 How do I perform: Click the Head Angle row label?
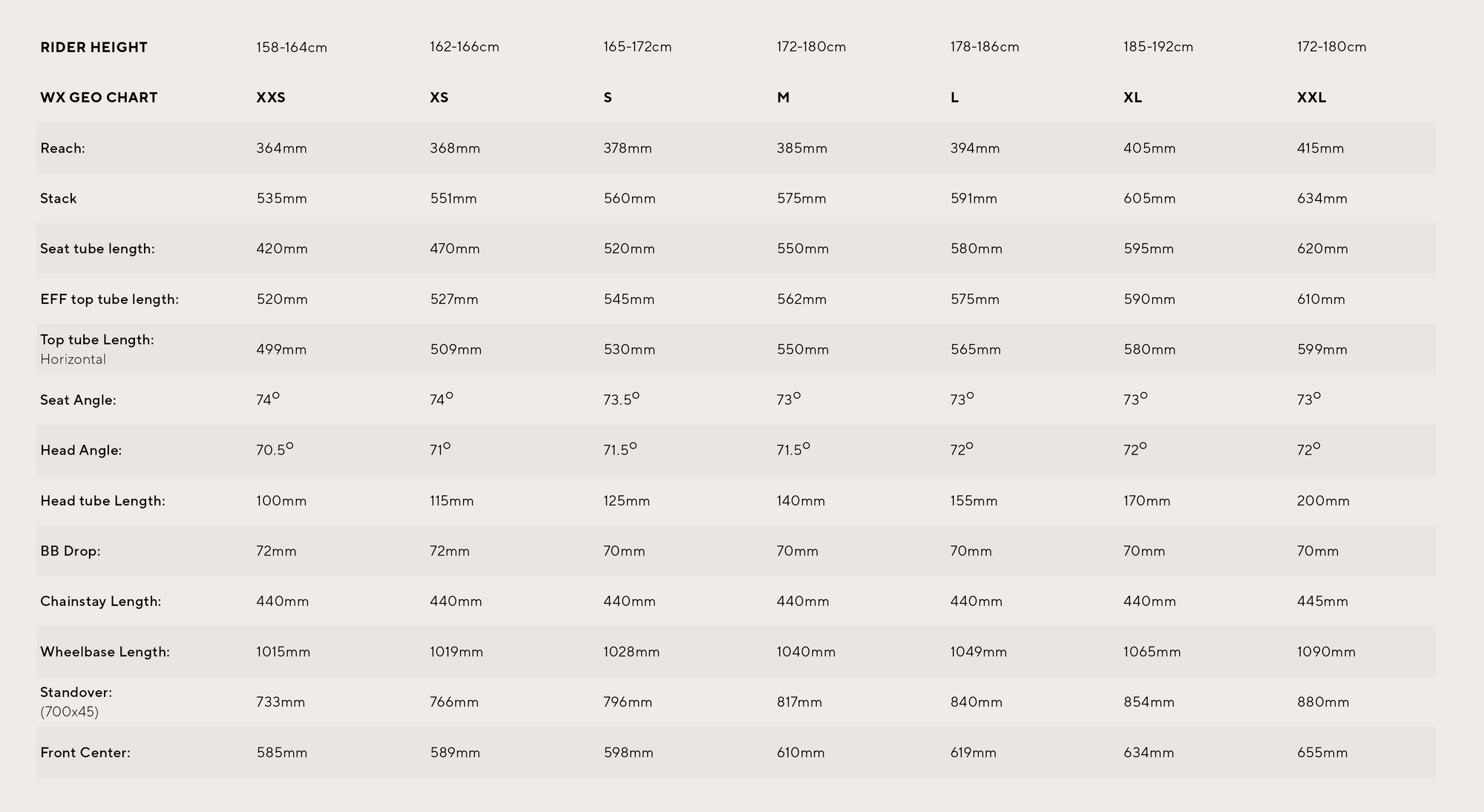(x=81, y=450)
